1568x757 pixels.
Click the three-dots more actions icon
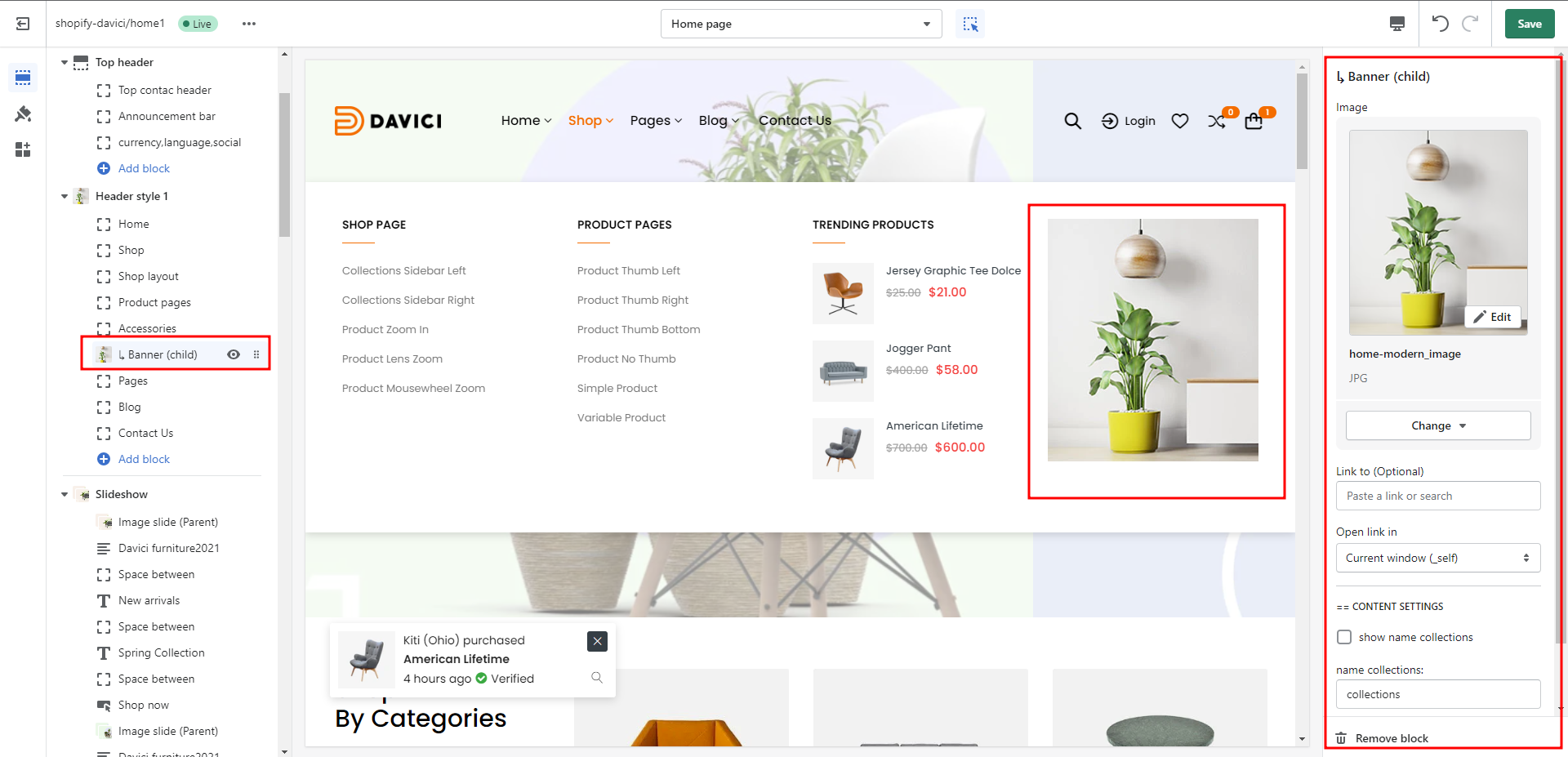(249, 24)
